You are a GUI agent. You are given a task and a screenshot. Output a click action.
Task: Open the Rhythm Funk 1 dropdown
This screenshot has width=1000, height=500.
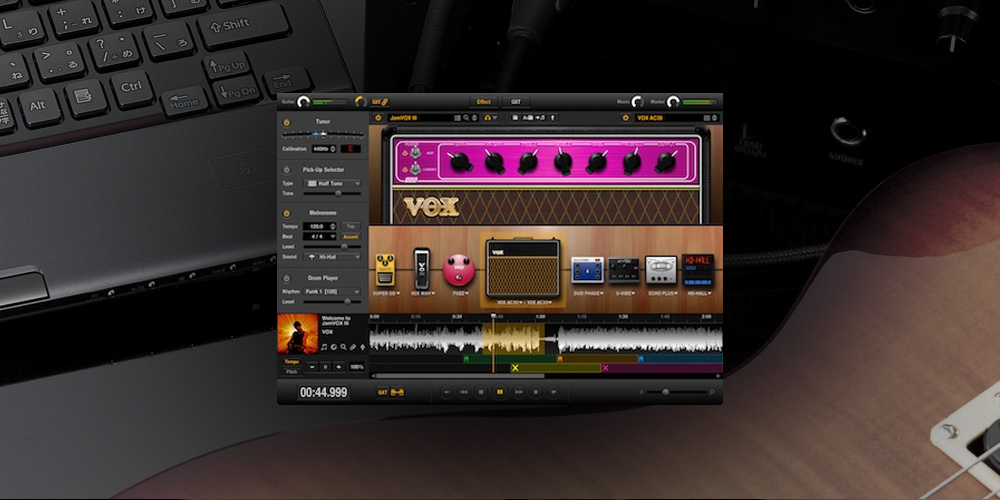pyautogui.click(x=332, y=291)
